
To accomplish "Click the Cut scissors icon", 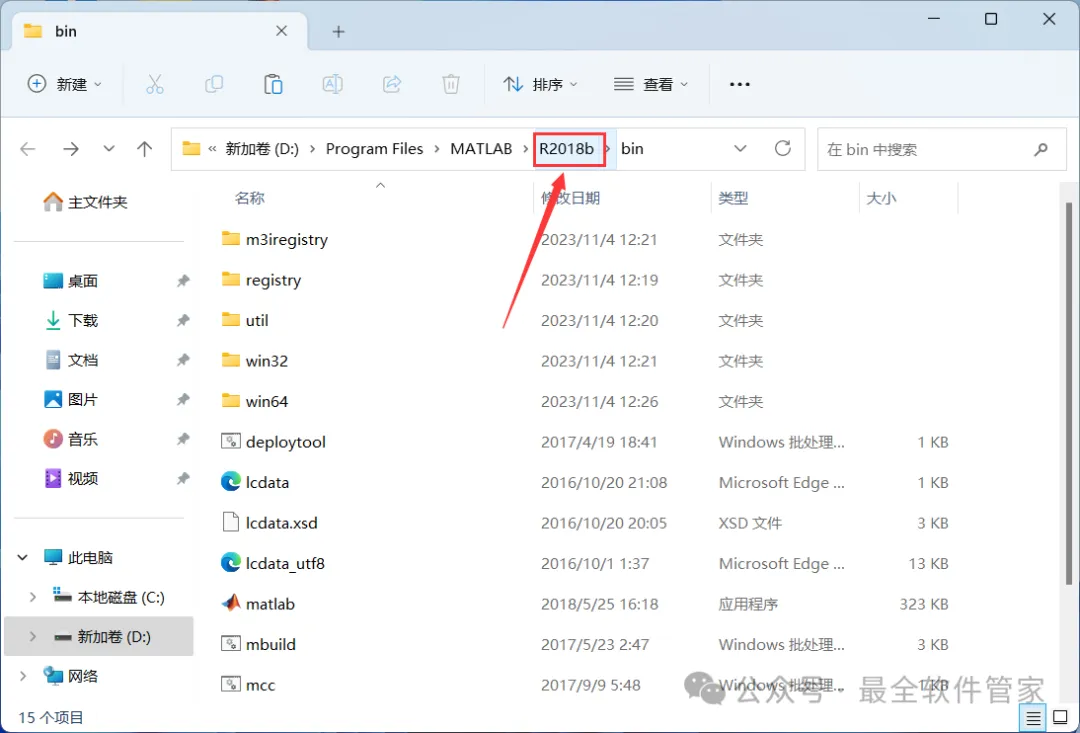I will click(155, 84).
